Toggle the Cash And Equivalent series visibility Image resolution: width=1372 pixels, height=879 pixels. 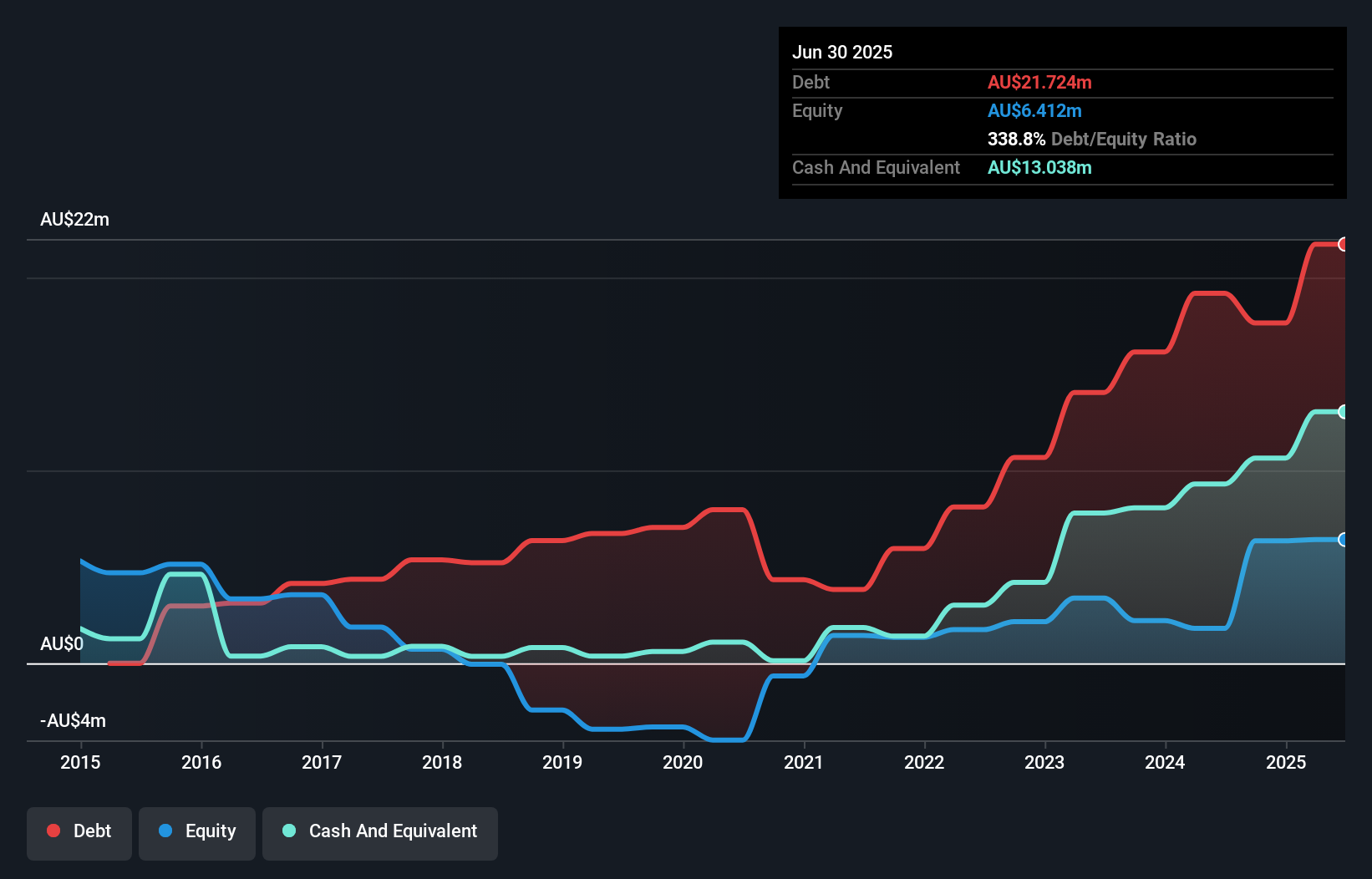click(x=379, y=831)
